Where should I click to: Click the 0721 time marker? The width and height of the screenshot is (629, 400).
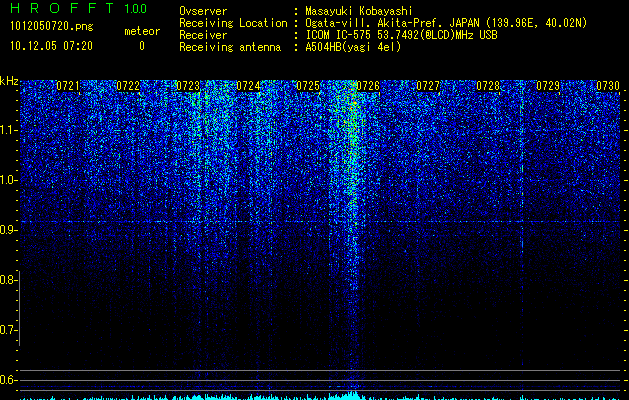pyautogui.click(x=68, y=86)
